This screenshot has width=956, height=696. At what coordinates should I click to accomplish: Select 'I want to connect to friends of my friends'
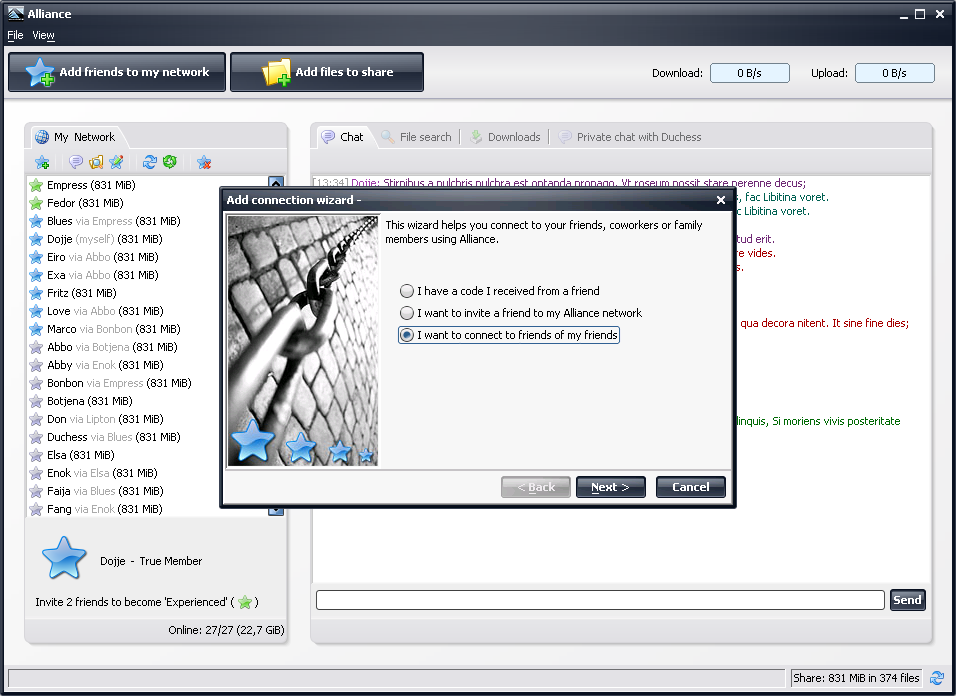509,335
